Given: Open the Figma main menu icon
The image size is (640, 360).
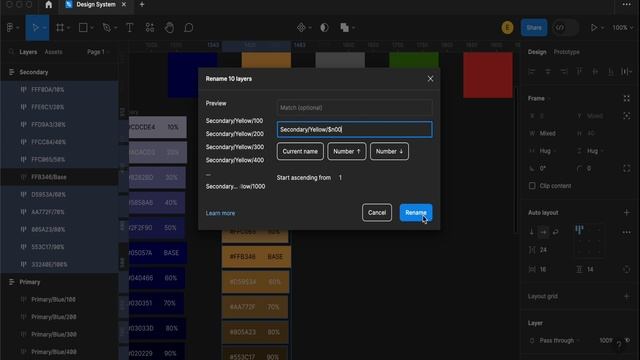Looking at the screenshot, I should pos(10,27).
